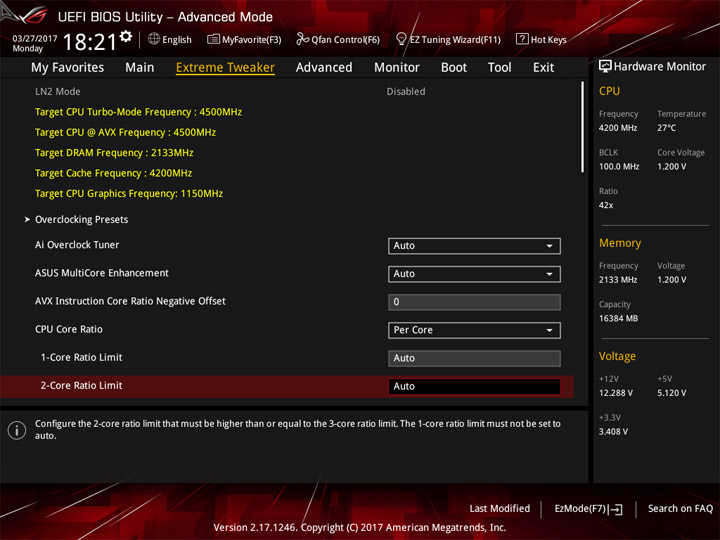Viewport: 720px width, 540px height.
Task: Click AVX Instruction Core Ratio Negative Offset field
Action: tap(474, 302)
